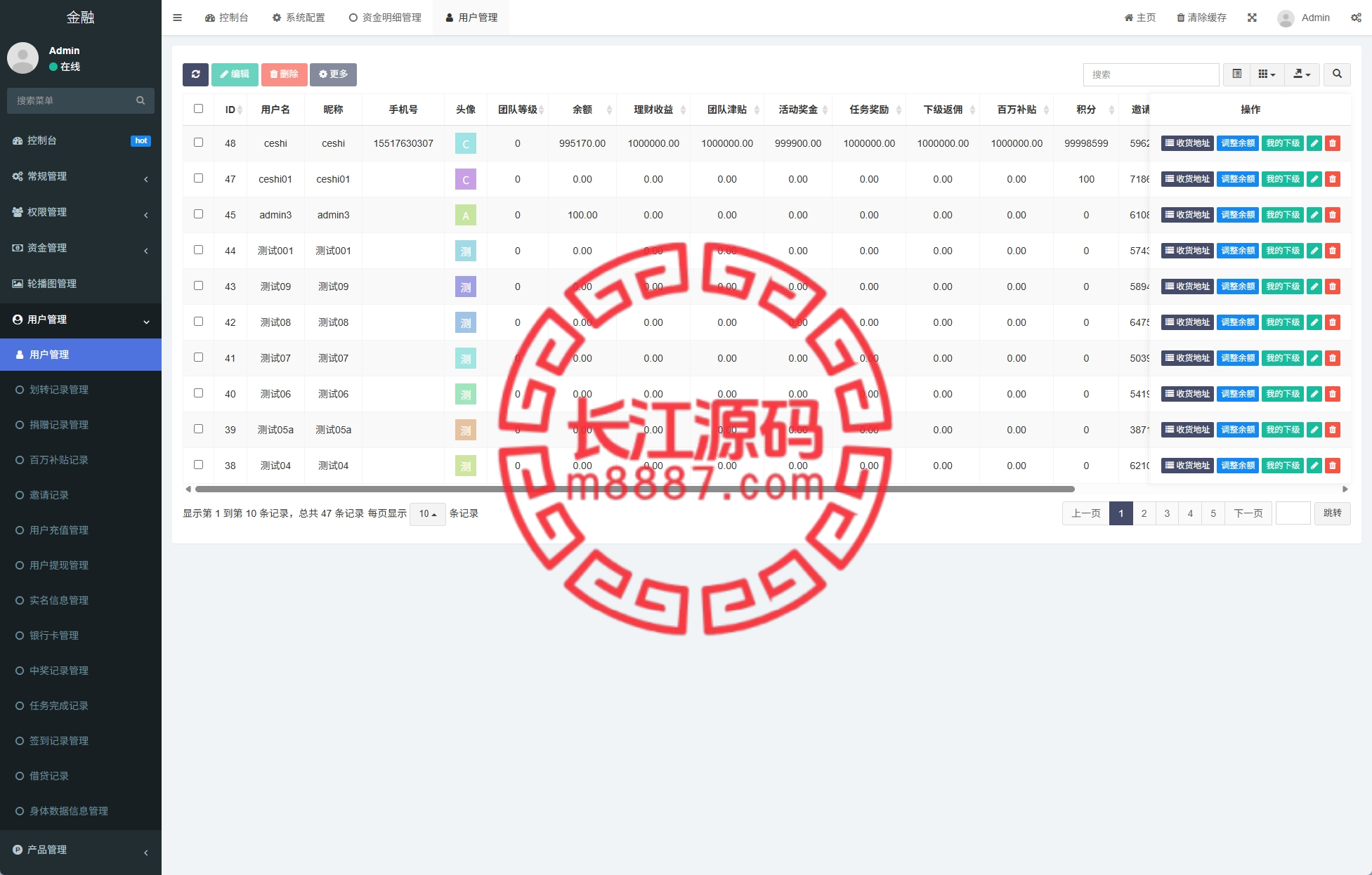
Task: Check the checkbox for user ID 47
Action: point(198,178)
